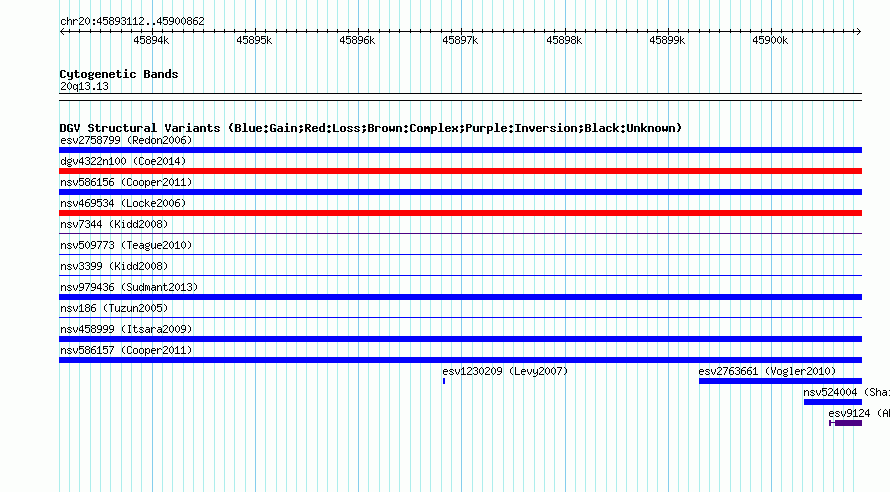Click the Cytogenetic Bands track title
This screenshot has height=492, width=890.
[119, 74]
